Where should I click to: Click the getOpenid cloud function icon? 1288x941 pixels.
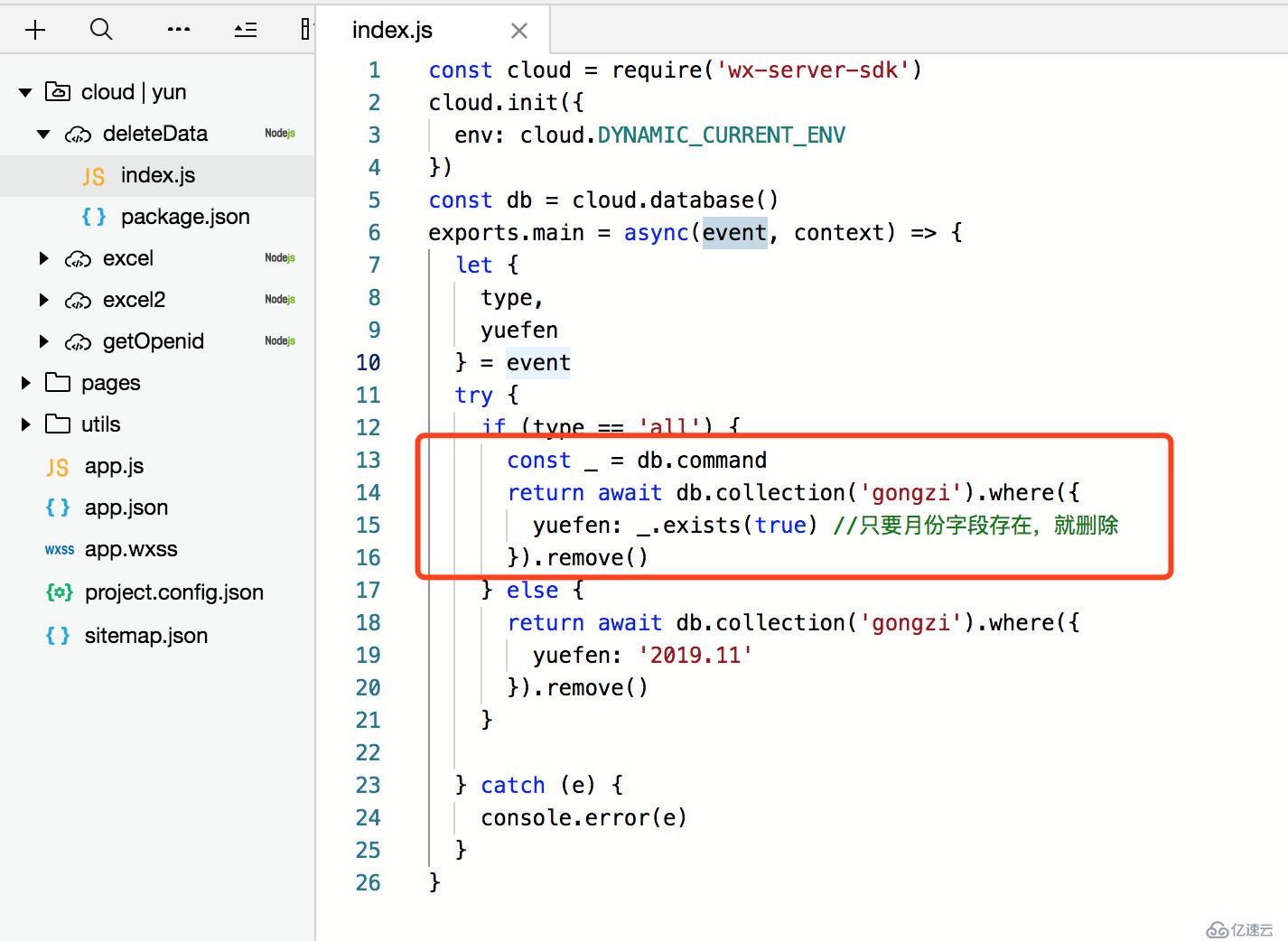[78, 342]
